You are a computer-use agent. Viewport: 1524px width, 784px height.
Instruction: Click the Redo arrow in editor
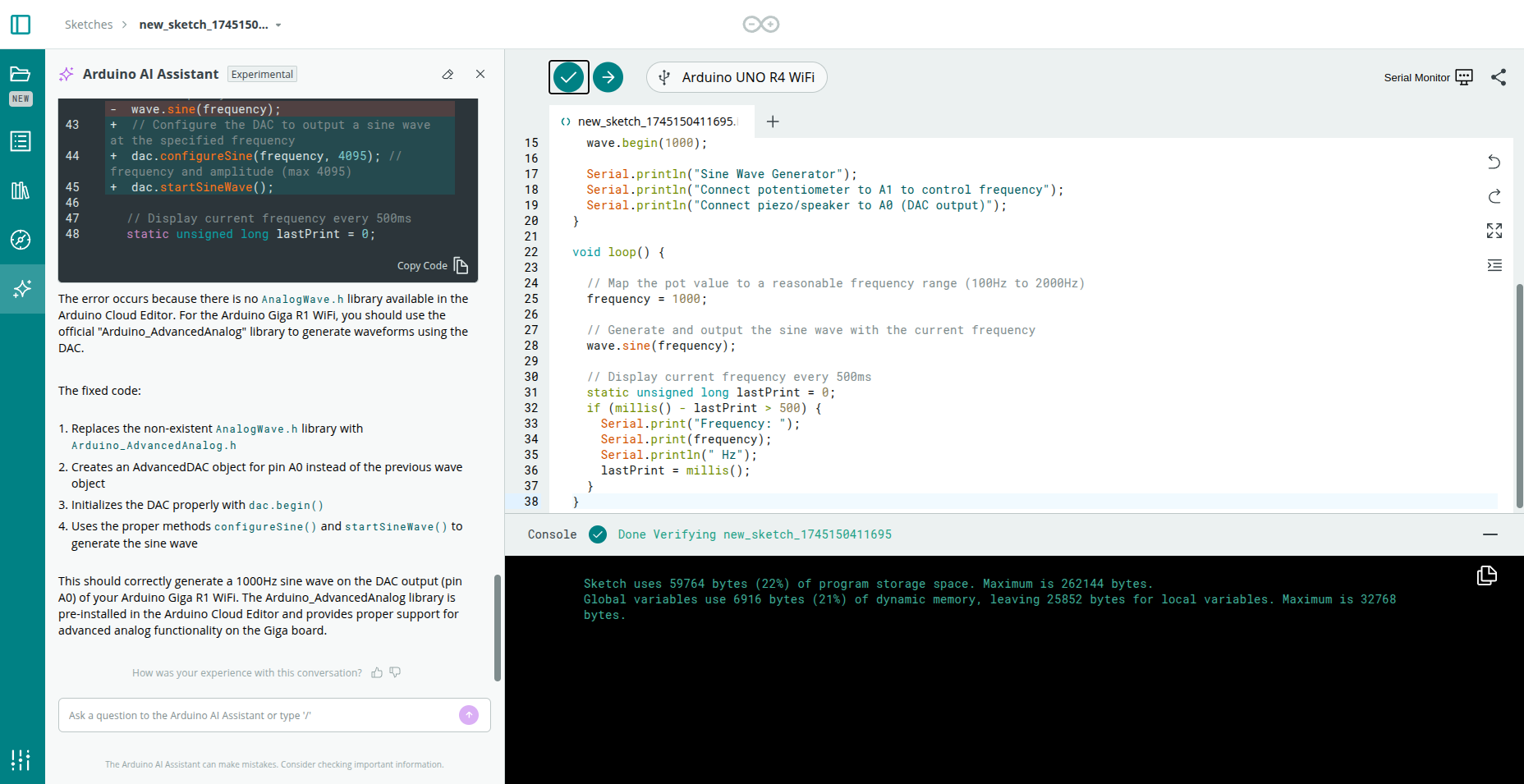click(x=1494, y=196)
